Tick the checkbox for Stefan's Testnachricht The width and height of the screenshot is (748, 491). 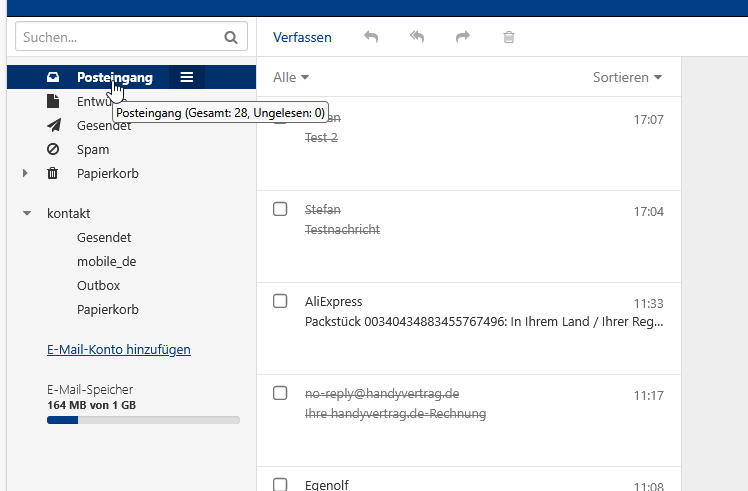point(281,209)
